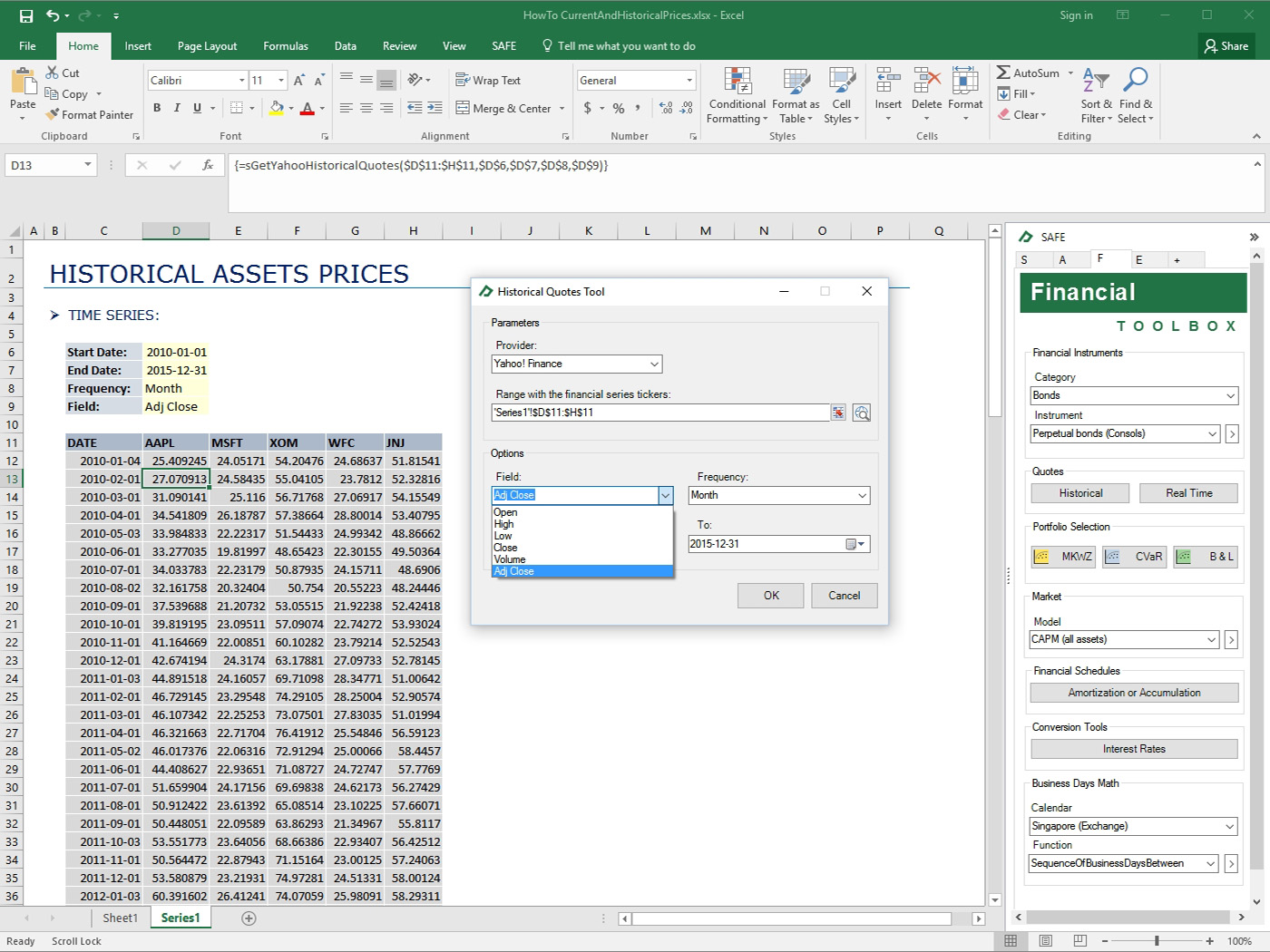The image size is (1270, 952).
Task: Toggle Wrap Text option
Action: [488, 80]
